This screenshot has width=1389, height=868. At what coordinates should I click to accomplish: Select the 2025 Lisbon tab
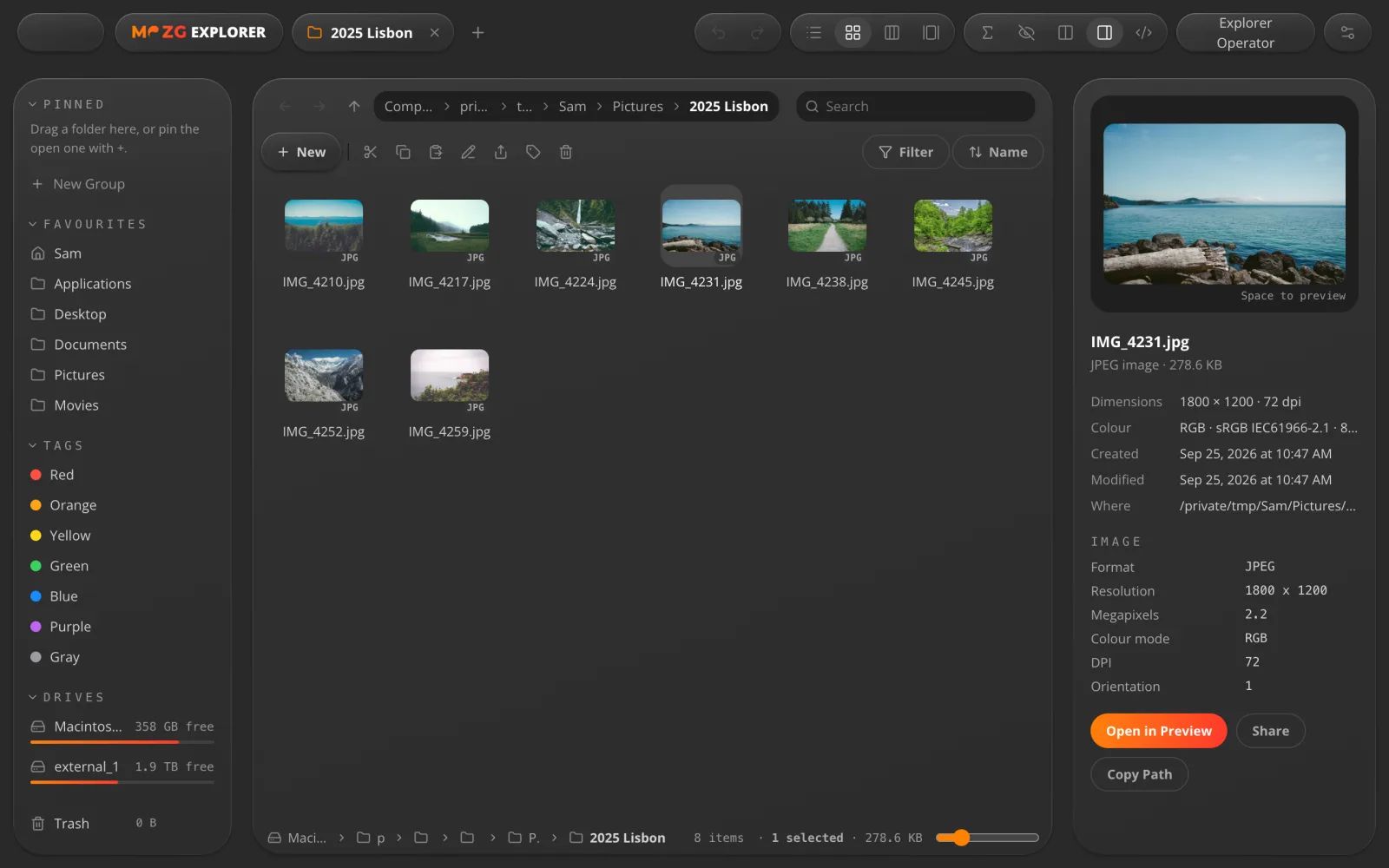pos(372,33)
